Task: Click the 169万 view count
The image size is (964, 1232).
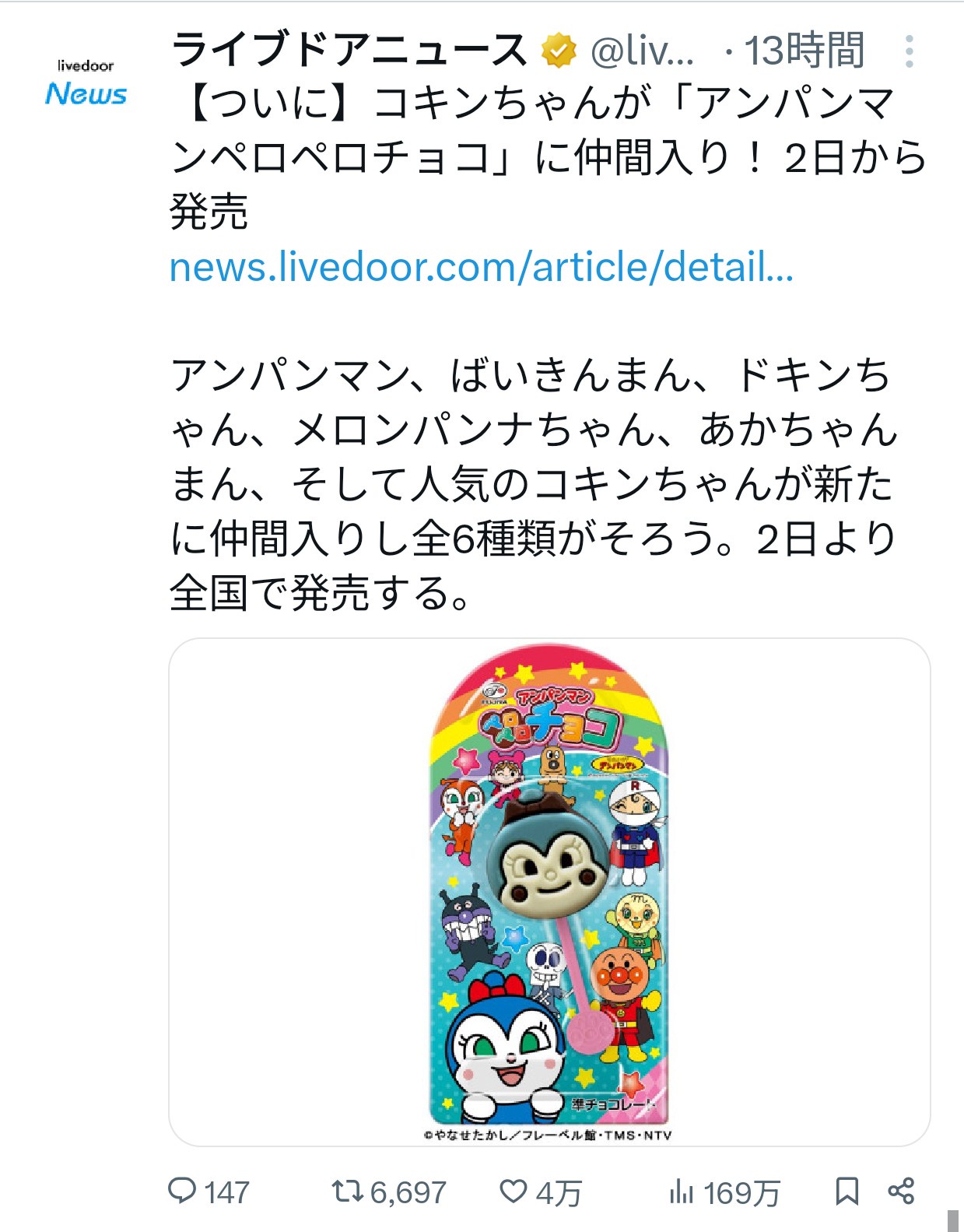Action: 741,1192
